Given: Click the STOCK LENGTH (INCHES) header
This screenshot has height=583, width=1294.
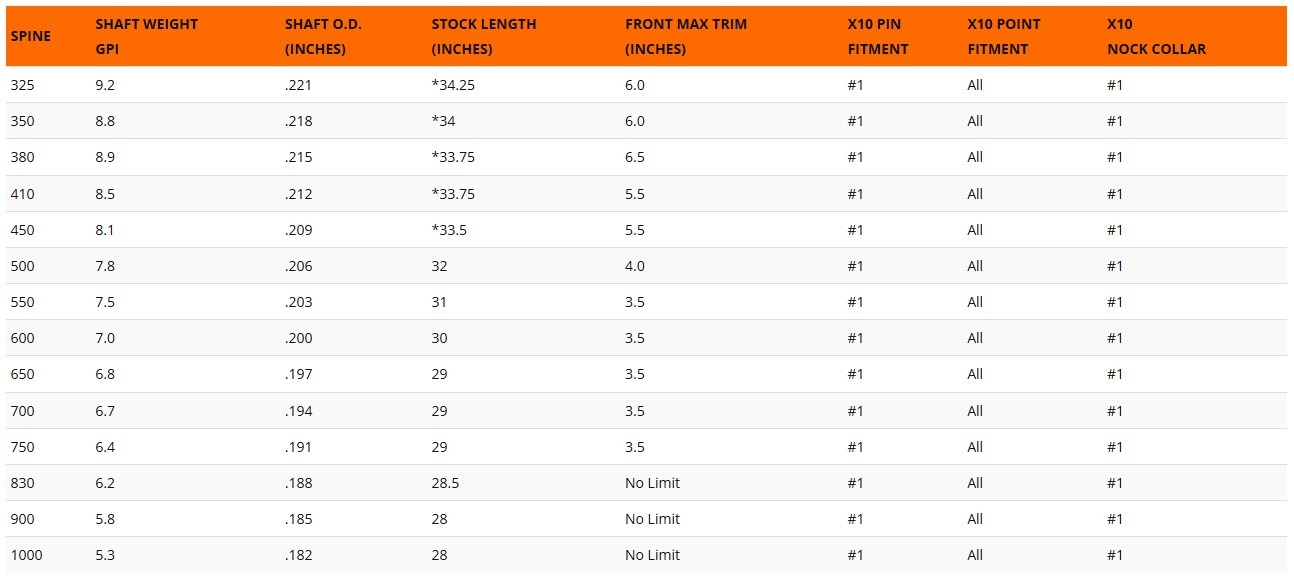Looking at the screenshot, I should 484,36.
